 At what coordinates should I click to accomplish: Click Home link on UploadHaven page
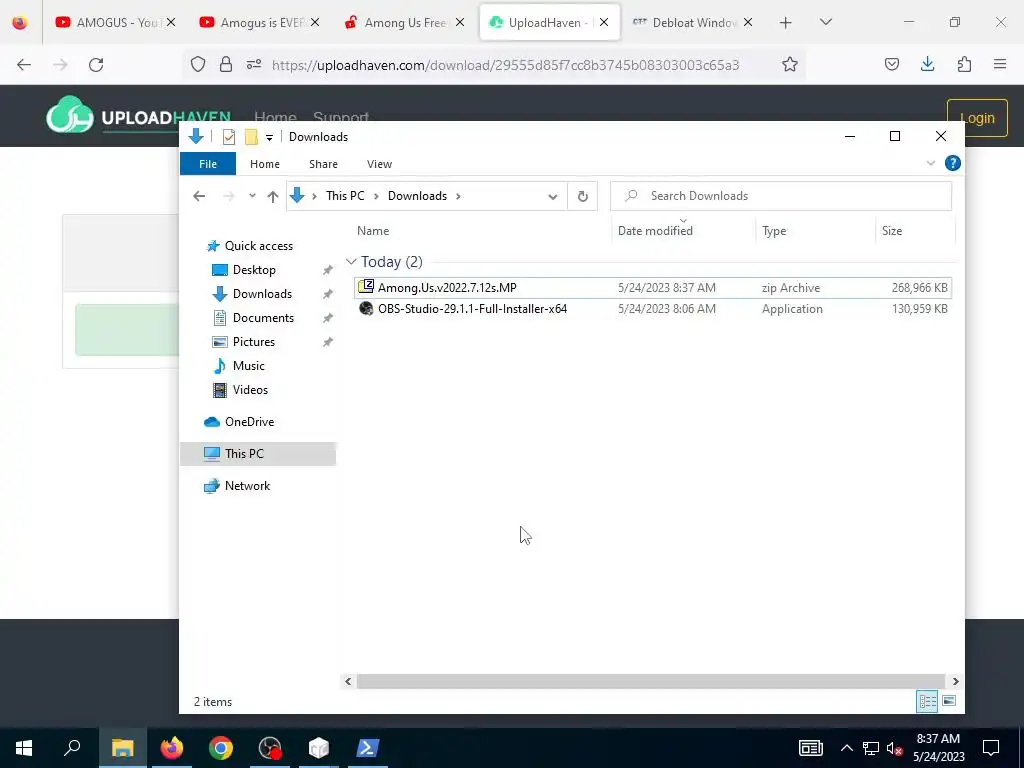[x=275, y=118]
